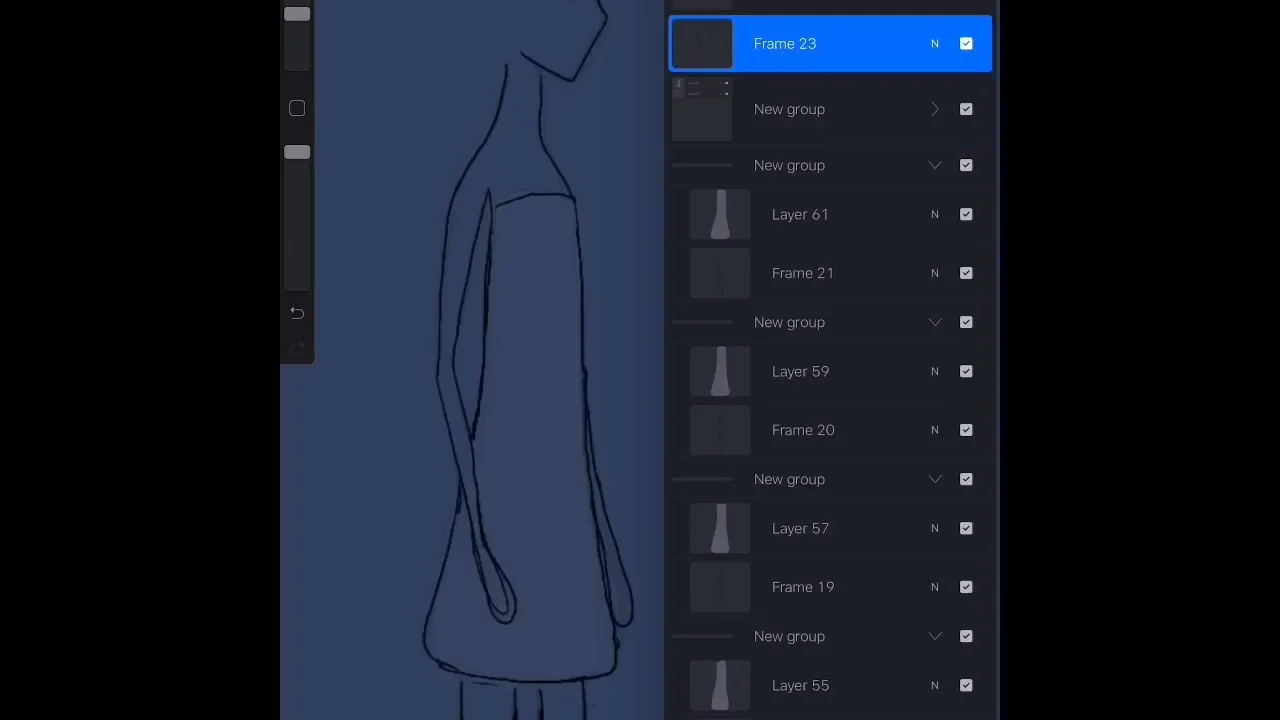Open blend mode N for Frame 19
The image size is (1280, 720).
point(935,587)
